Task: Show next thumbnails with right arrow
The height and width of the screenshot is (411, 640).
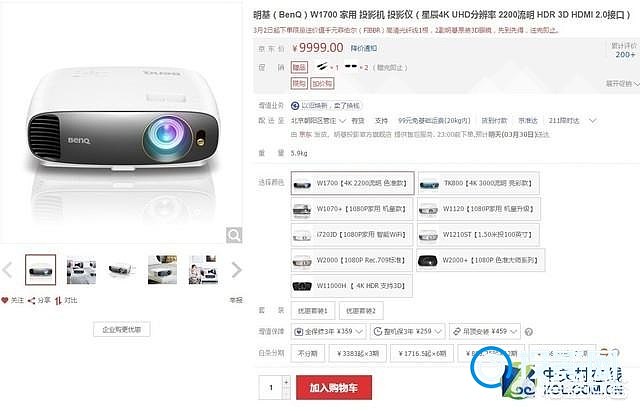Action: click(x=237, y=270)
